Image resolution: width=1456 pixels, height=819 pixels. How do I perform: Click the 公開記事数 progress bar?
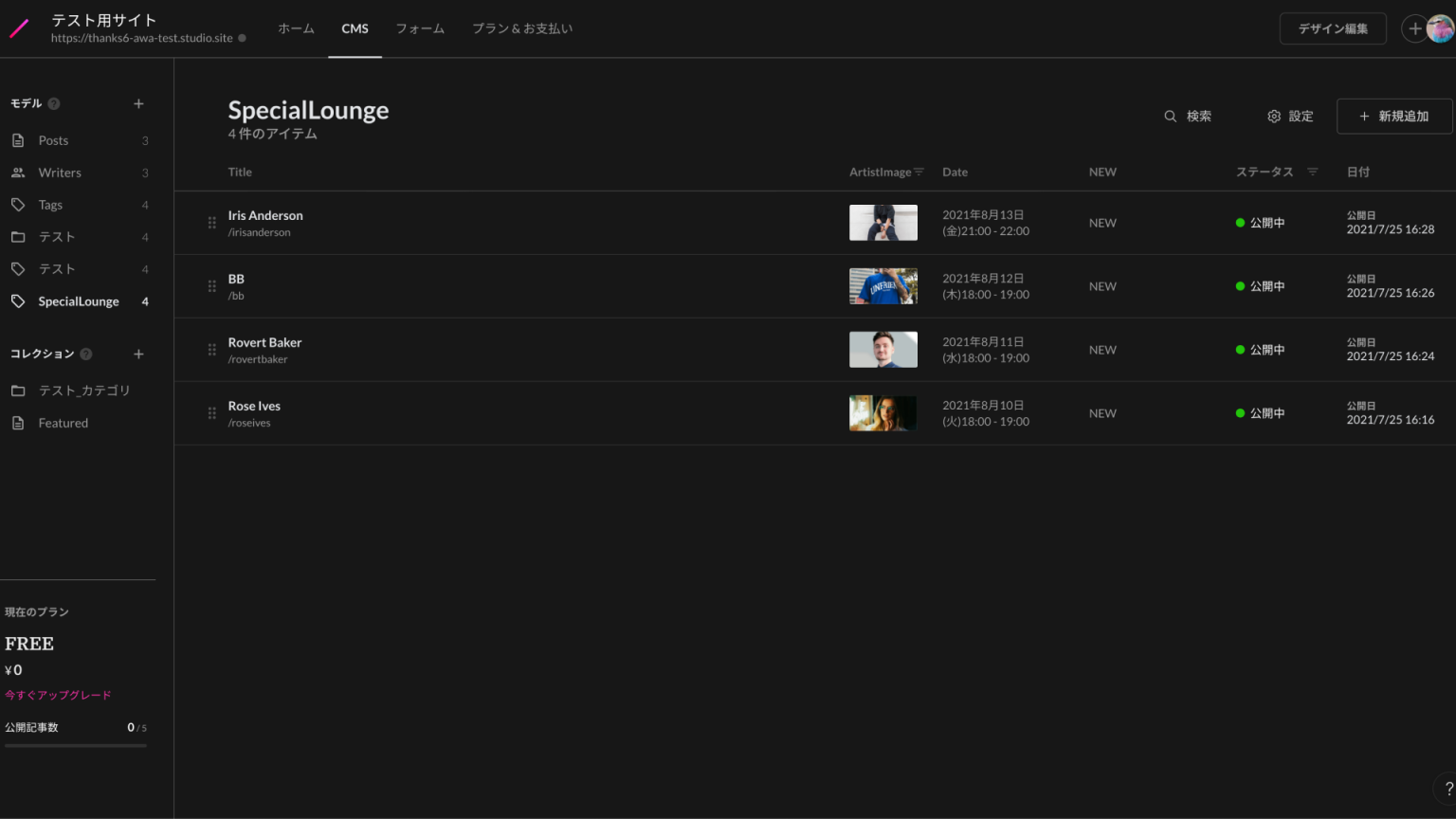coord(75,743)
